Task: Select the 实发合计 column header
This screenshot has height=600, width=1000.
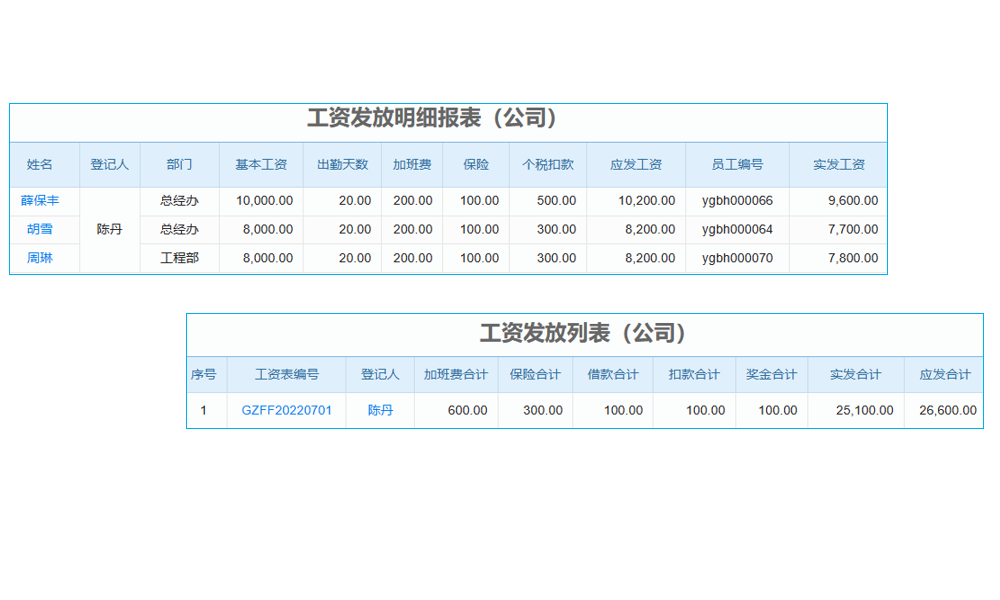Action: click(x=854, y=374)
